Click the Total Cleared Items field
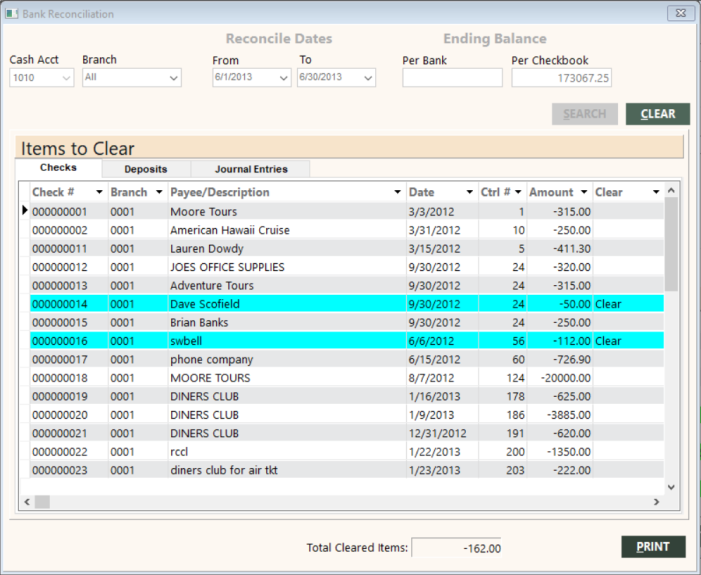The image size is (701, 575). point(456,548)
